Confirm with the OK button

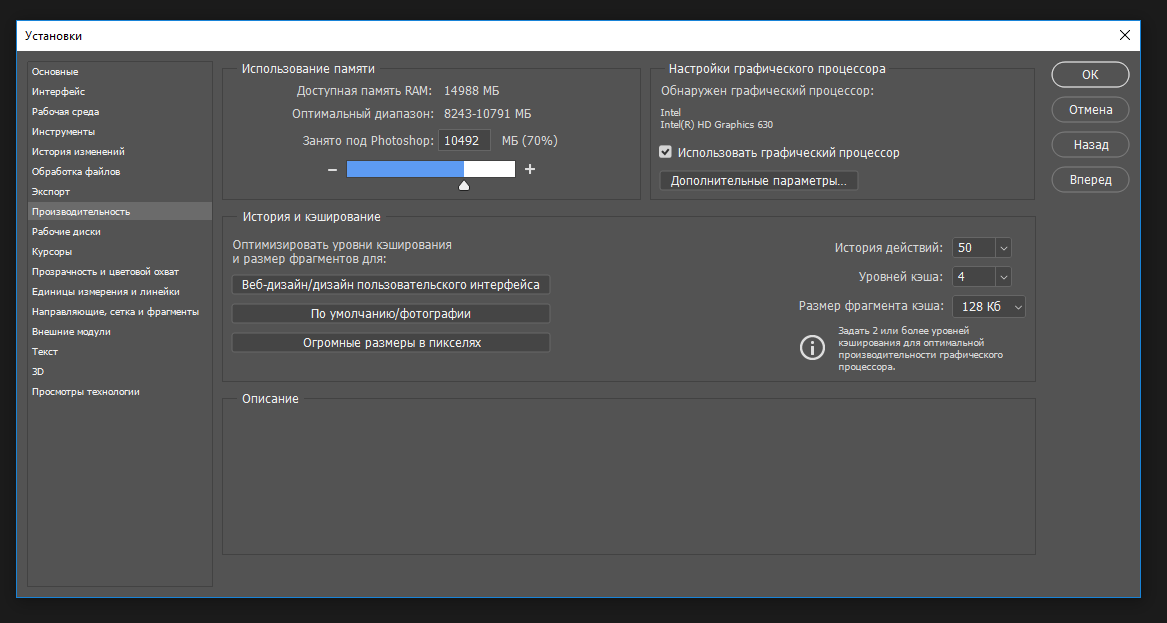pos(1090,74)
